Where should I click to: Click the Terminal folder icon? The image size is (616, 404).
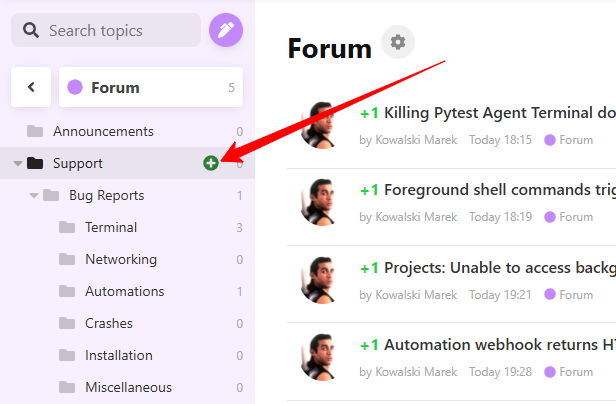(x=67, y=227)
